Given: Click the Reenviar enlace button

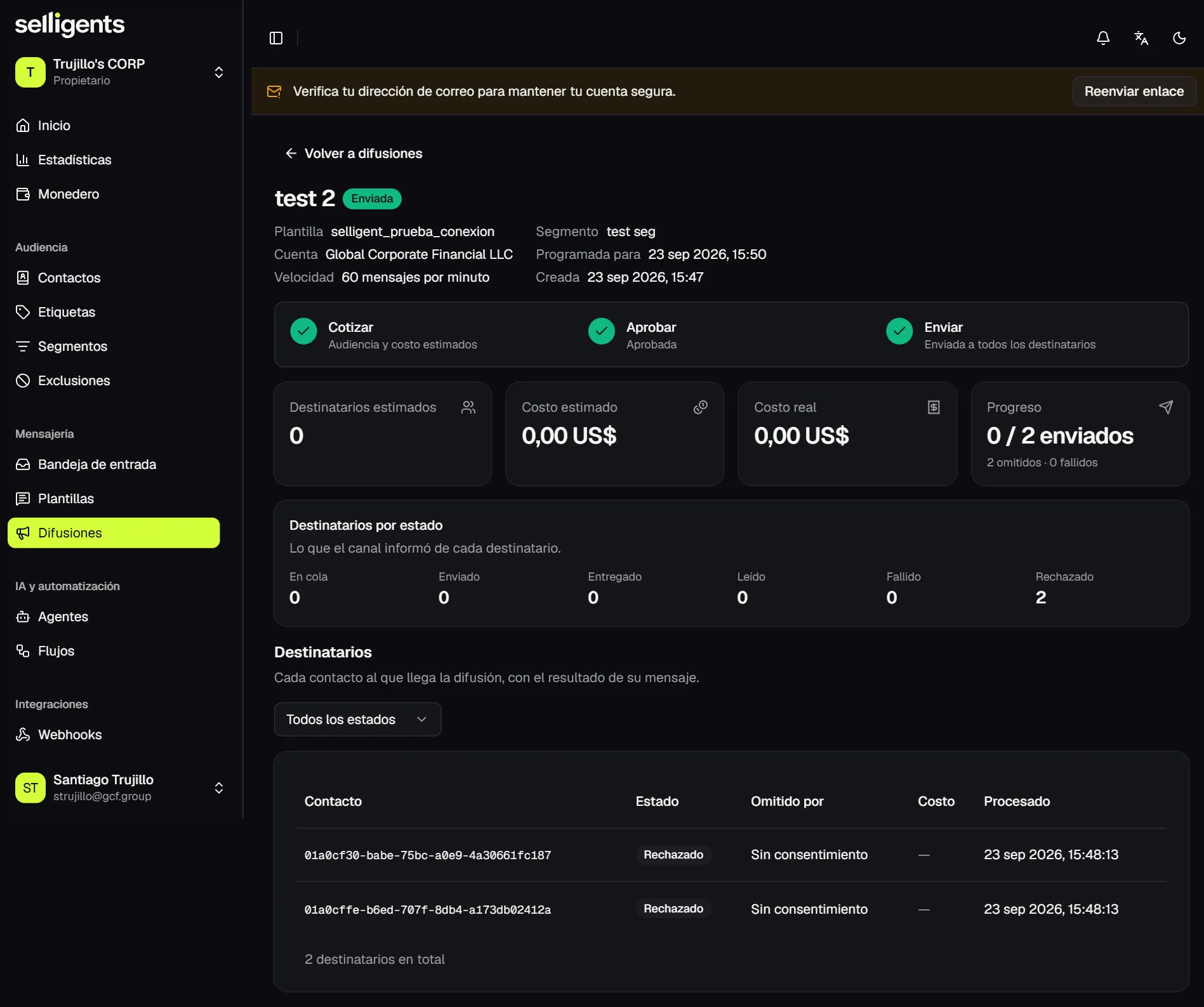Looking at the screenshot, I should pos(1134,91).
